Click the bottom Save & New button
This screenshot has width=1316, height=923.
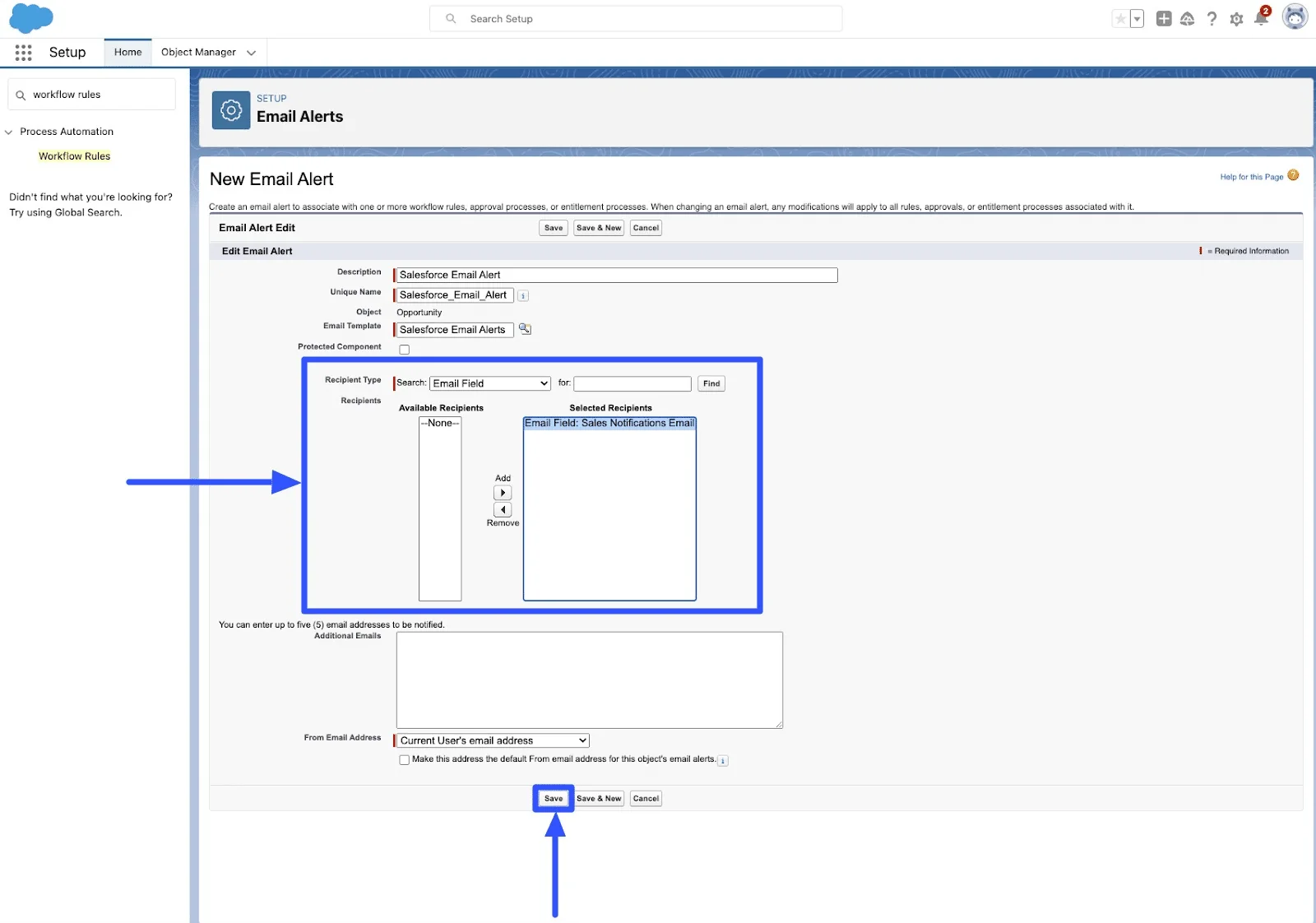(599, 799)
